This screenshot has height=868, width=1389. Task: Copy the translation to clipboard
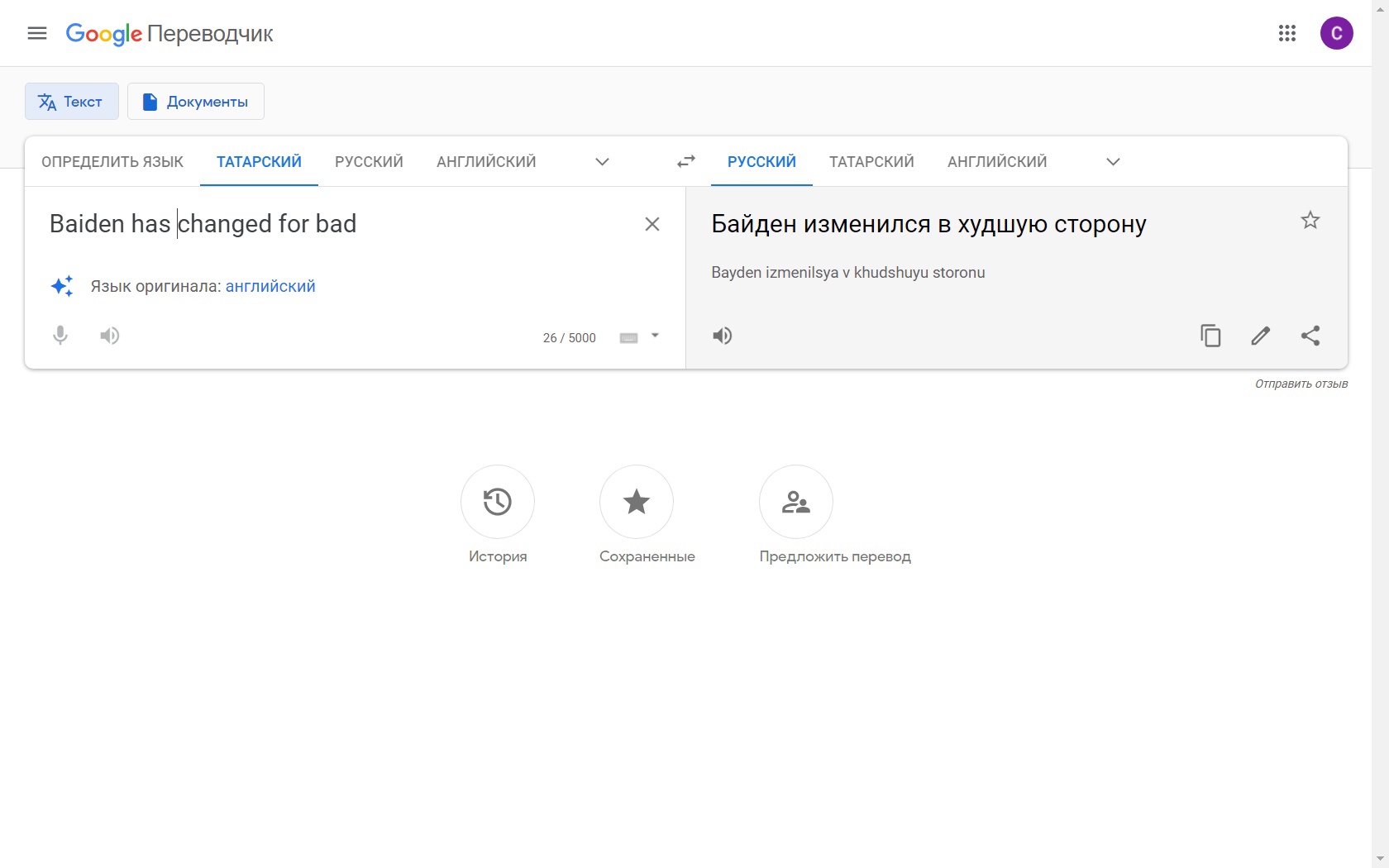tap(1210, 336)
